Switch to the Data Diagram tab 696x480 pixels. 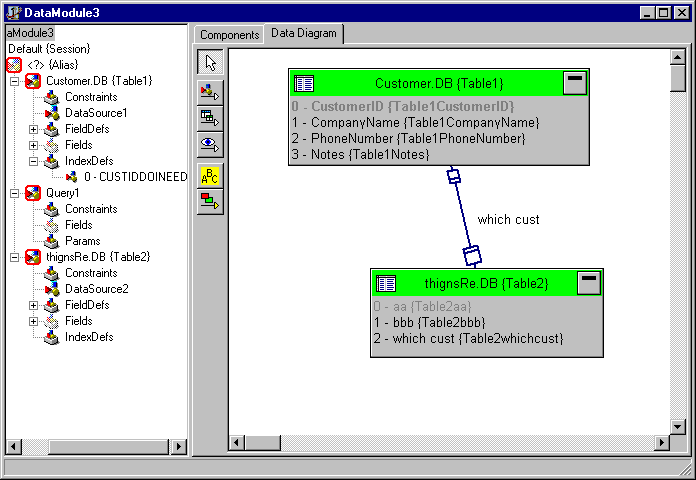[304, 33]
